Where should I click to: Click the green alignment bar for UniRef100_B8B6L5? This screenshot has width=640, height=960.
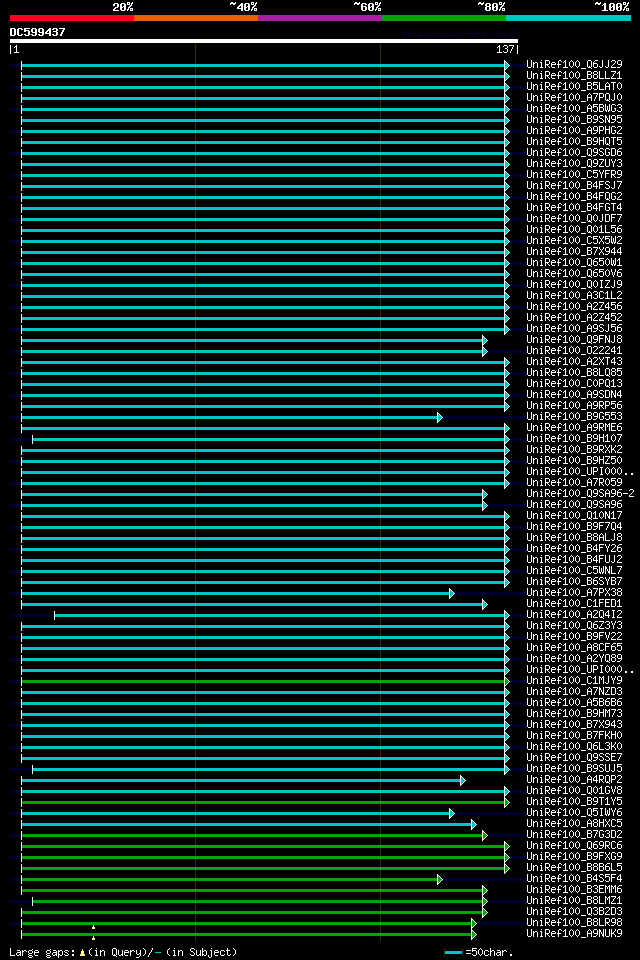pyautogui.click(x=263, y=868)
